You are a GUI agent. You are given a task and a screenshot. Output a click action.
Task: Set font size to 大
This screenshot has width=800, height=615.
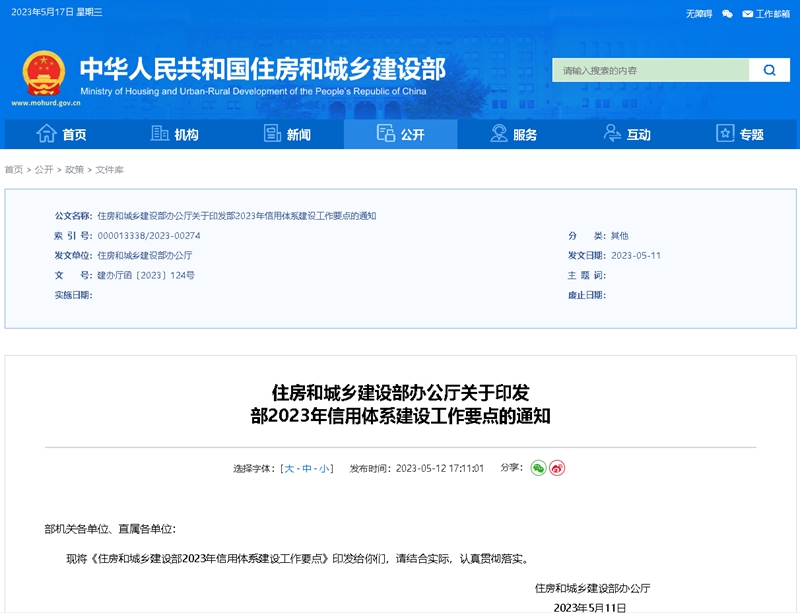[289, 469]
